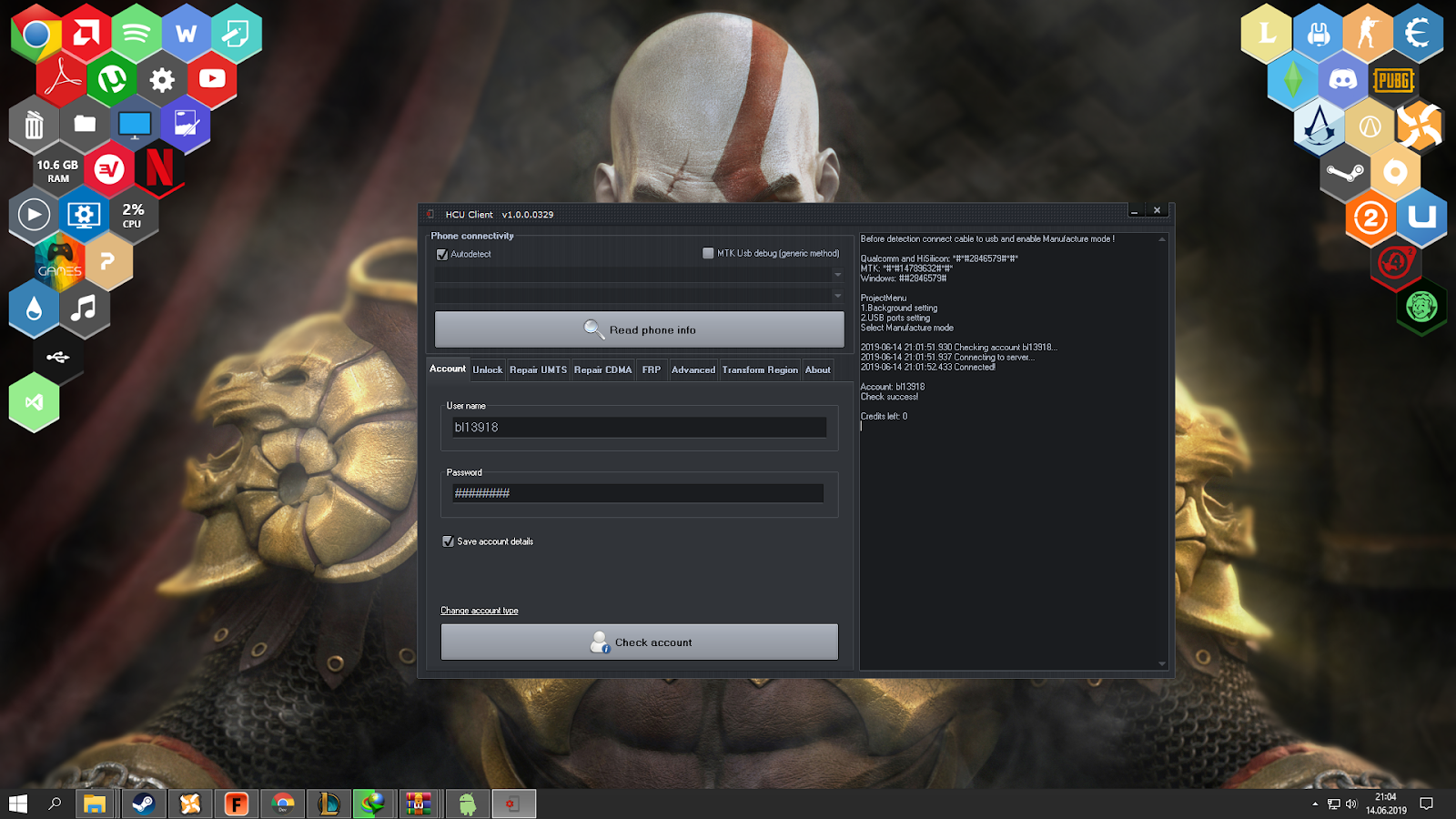Open the Repair UMTS tab

538,369
